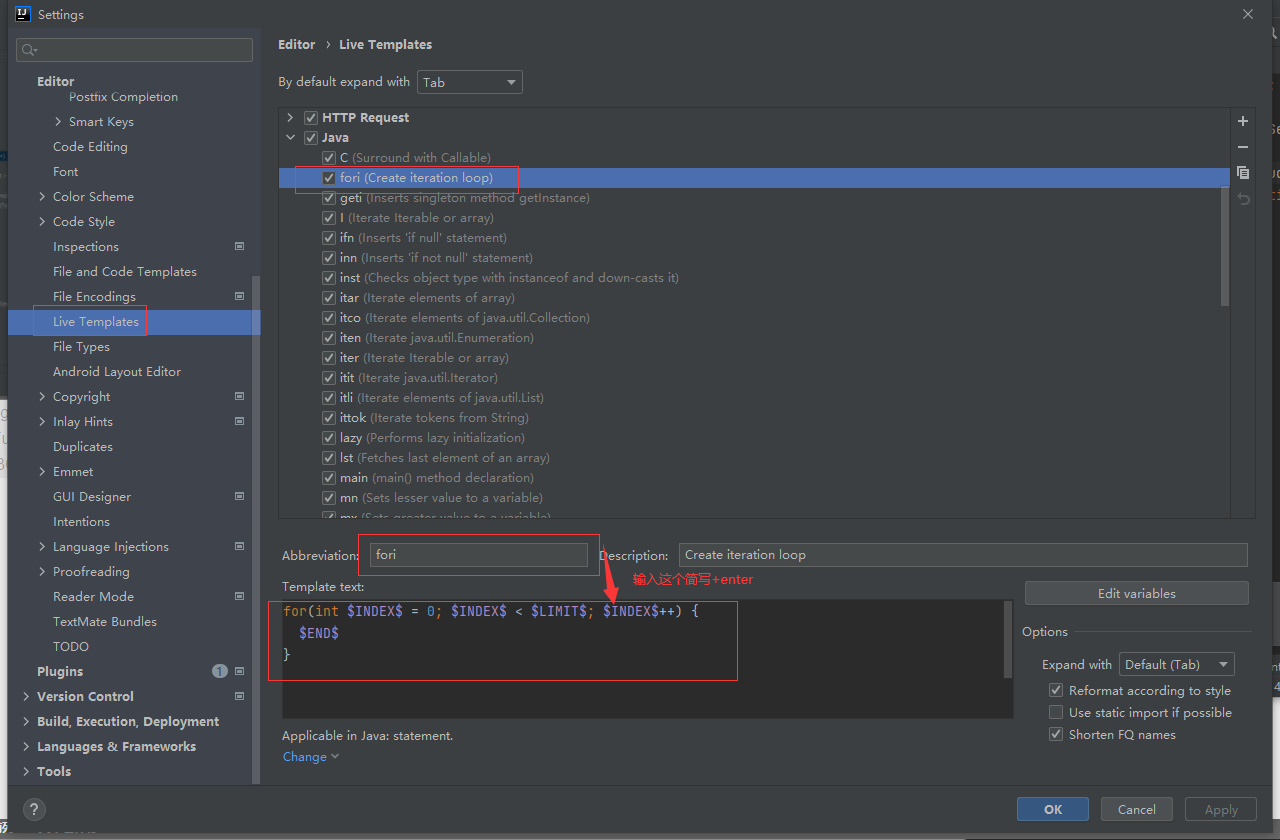Click the Plugins update count badge
1280x840 pixels.
tap(220, 671)
